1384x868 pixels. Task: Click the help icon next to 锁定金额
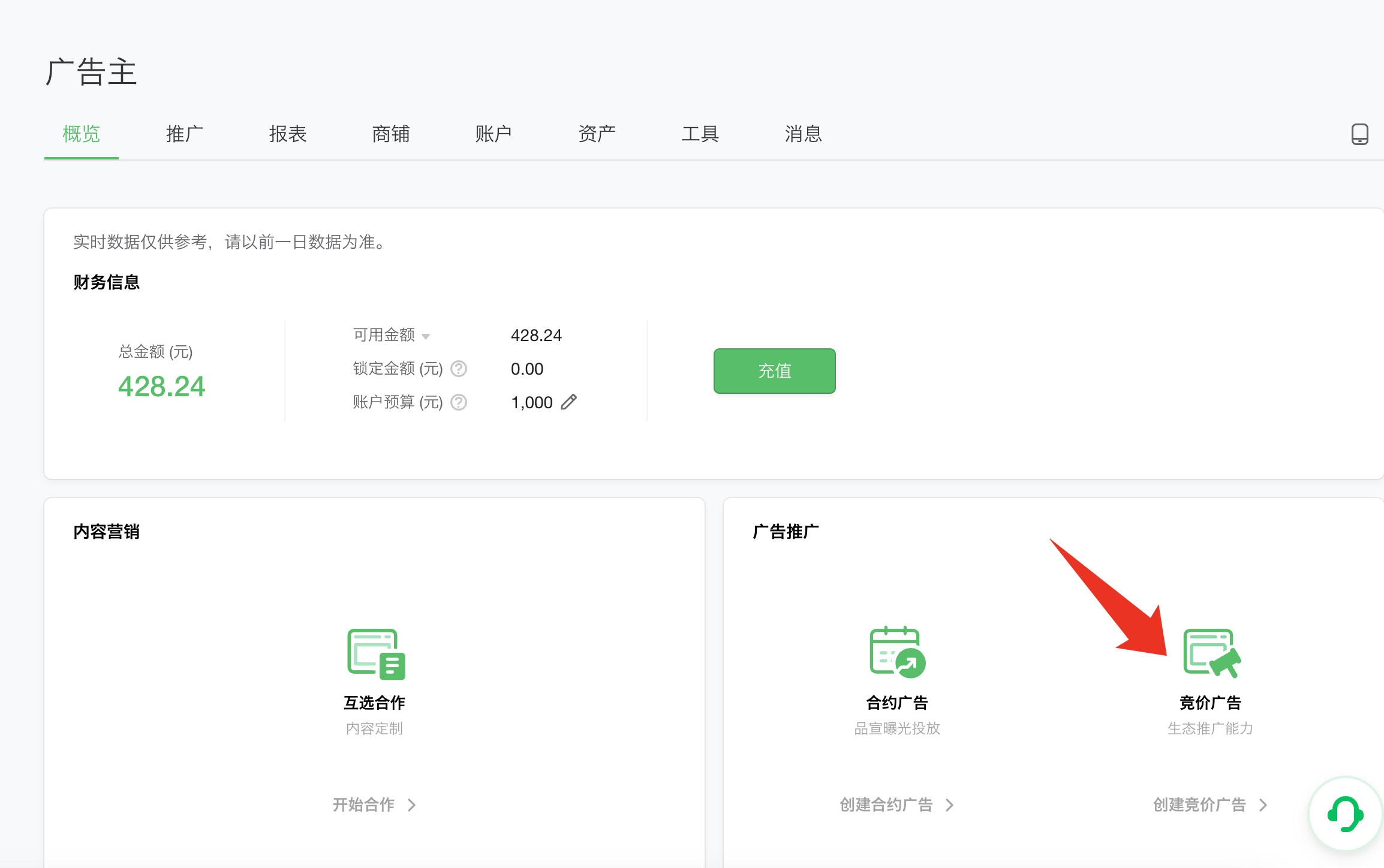[459, 369]
